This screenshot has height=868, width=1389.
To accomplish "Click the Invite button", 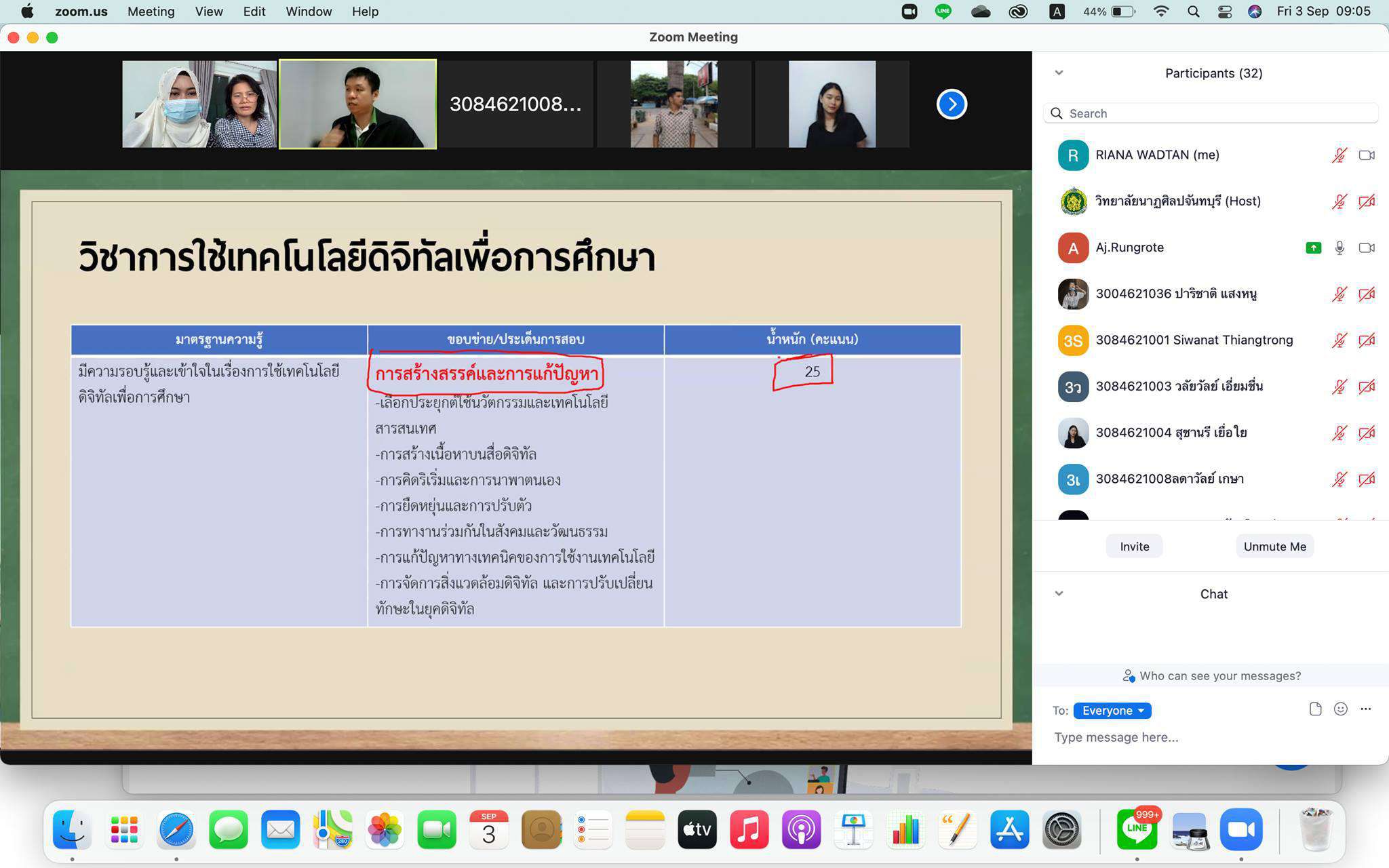I will (x=1134, y=547).
